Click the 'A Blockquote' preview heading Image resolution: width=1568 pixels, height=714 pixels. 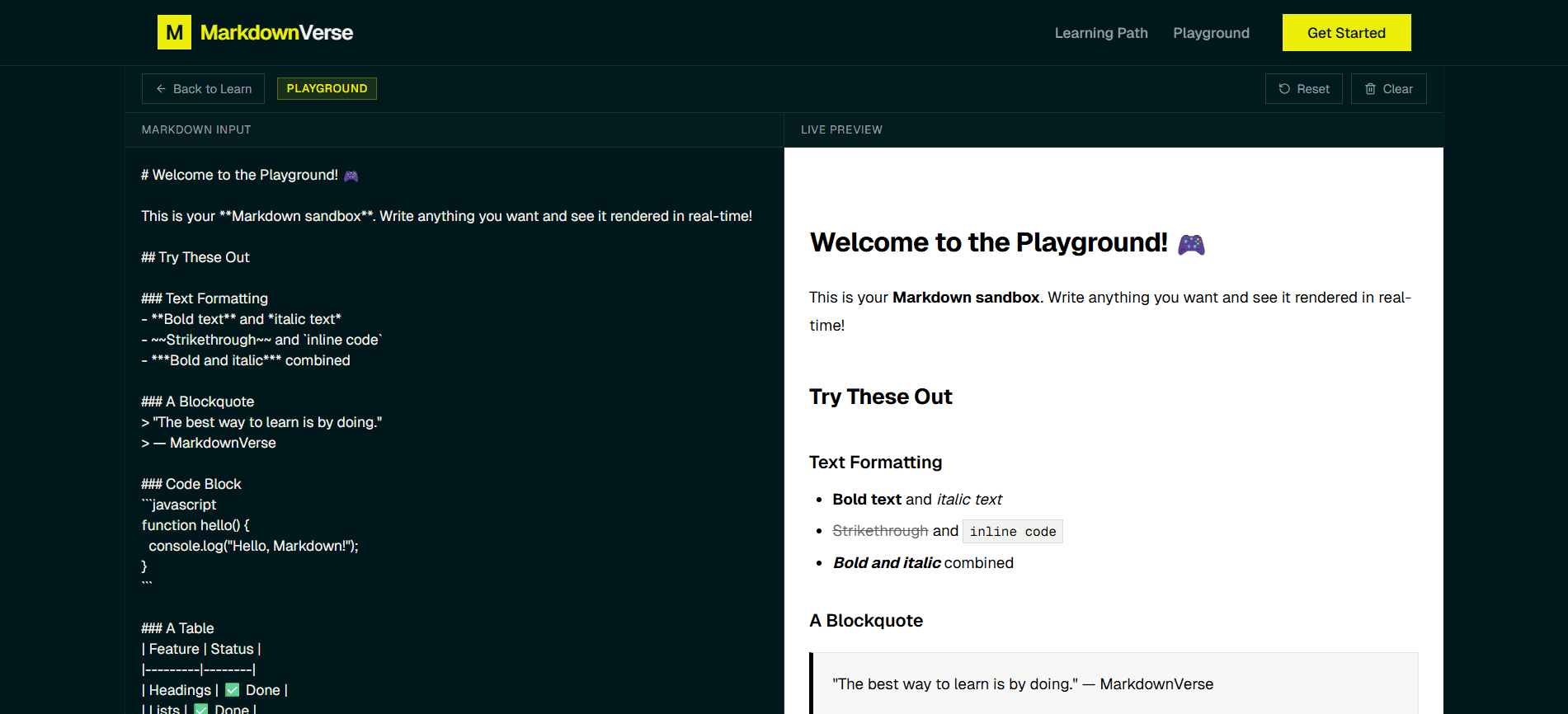(x=866, y=621)
